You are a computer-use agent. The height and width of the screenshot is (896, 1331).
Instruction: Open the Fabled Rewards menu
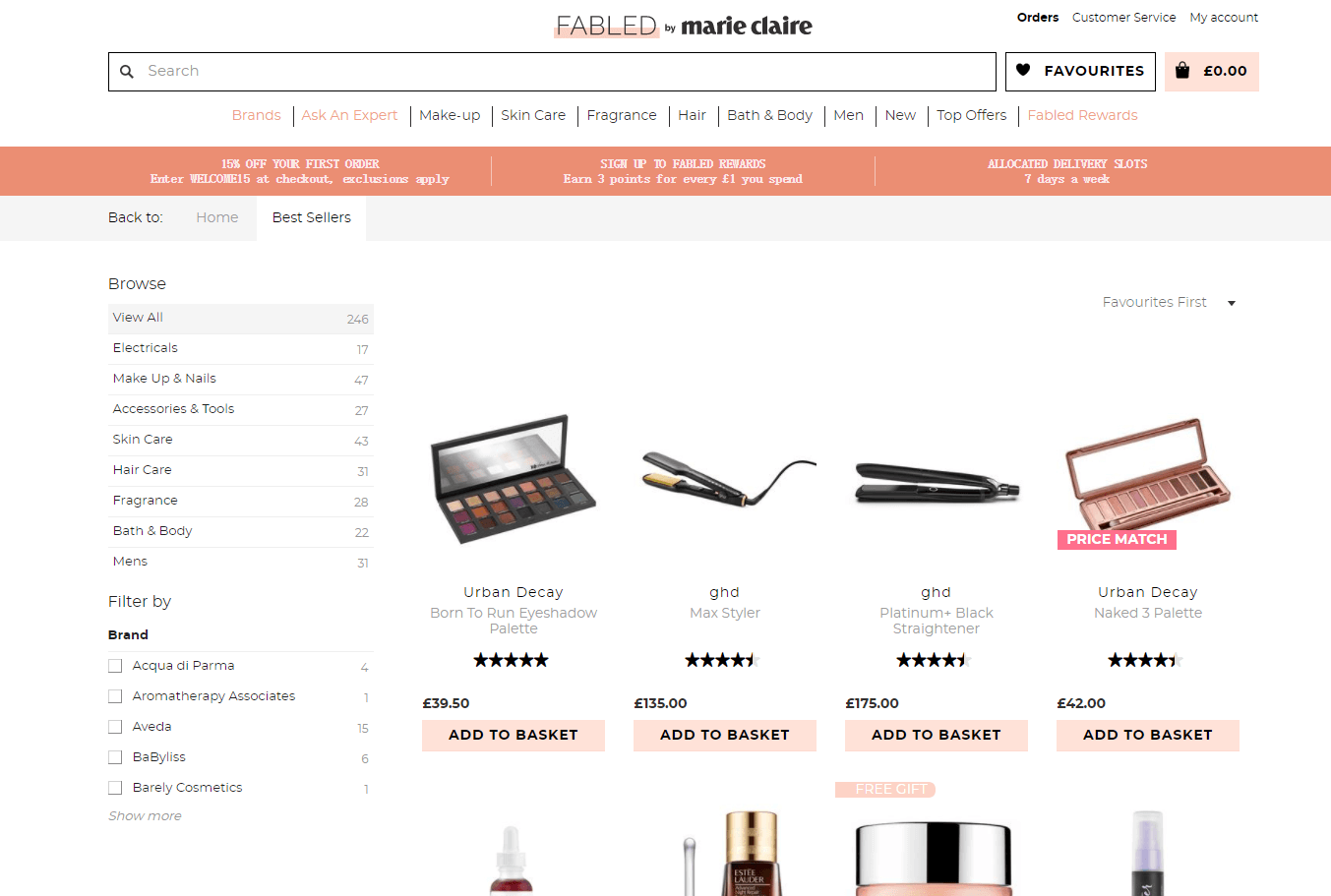click(x=1082, y=115)
